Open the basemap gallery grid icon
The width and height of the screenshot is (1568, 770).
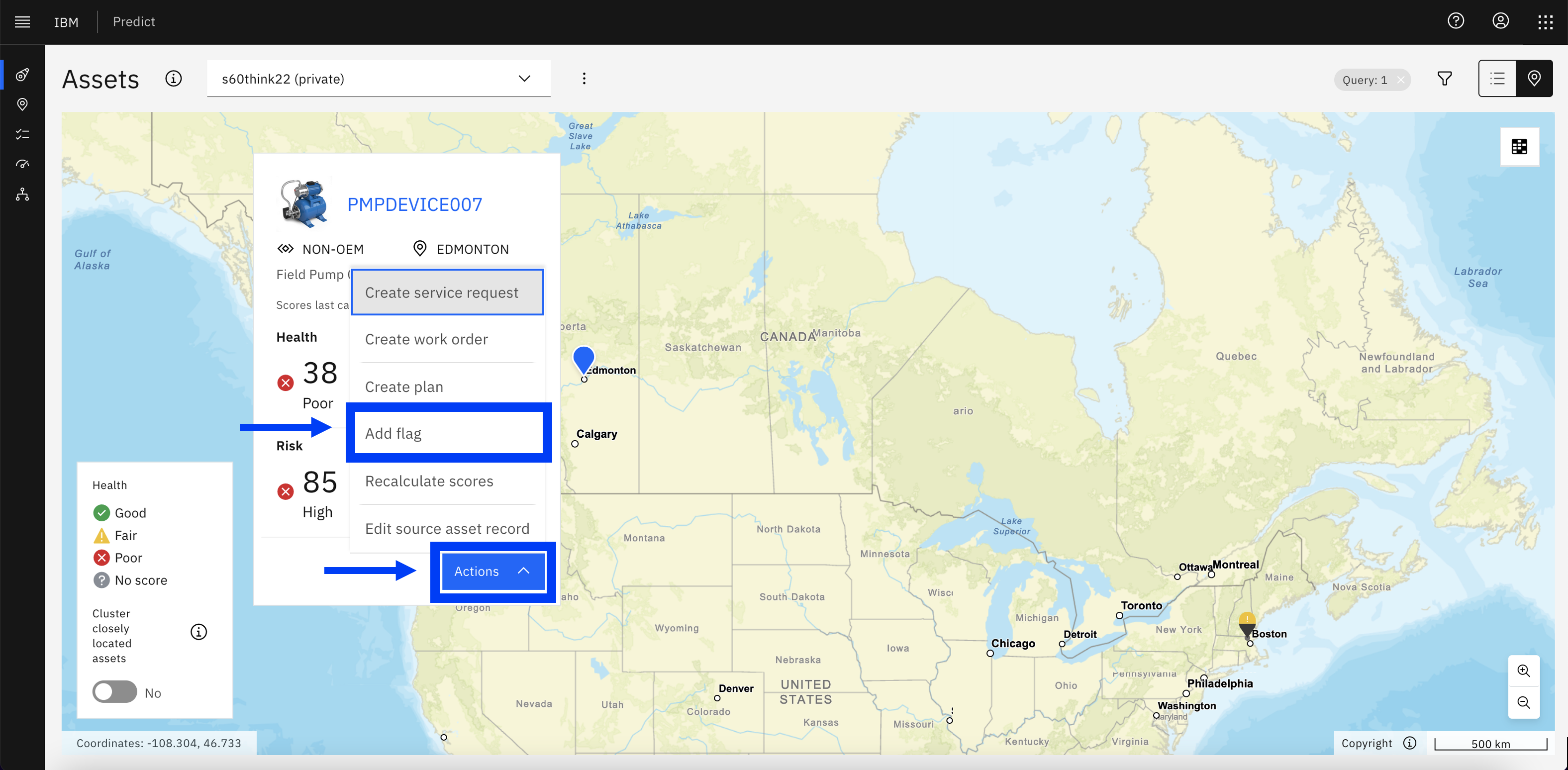click(x=1519, y=147)
